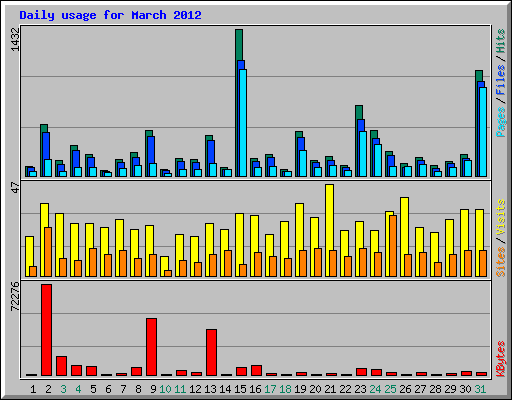Click green day label 18
The height and width of the screenshot is (400, 512).
tap(285, 389)
